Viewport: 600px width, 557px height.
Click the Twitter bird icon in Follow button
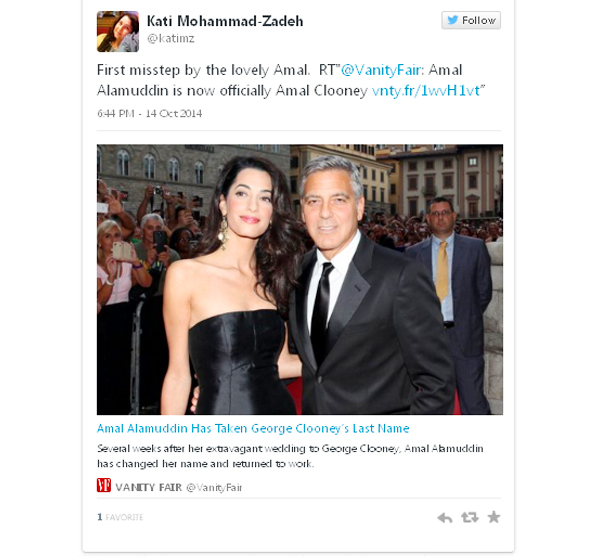click(x=453, y=20)
